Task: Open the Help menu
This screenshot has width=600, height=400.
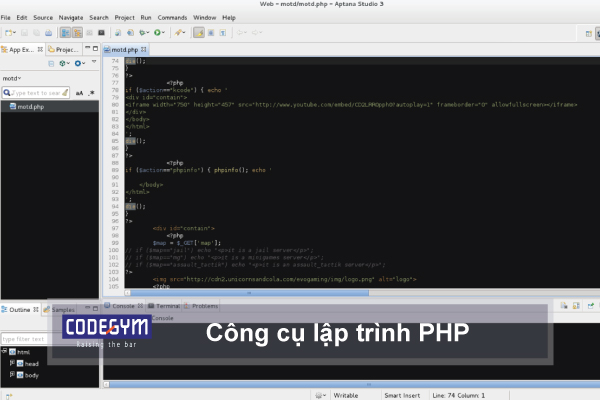Action: click(229, 18)
